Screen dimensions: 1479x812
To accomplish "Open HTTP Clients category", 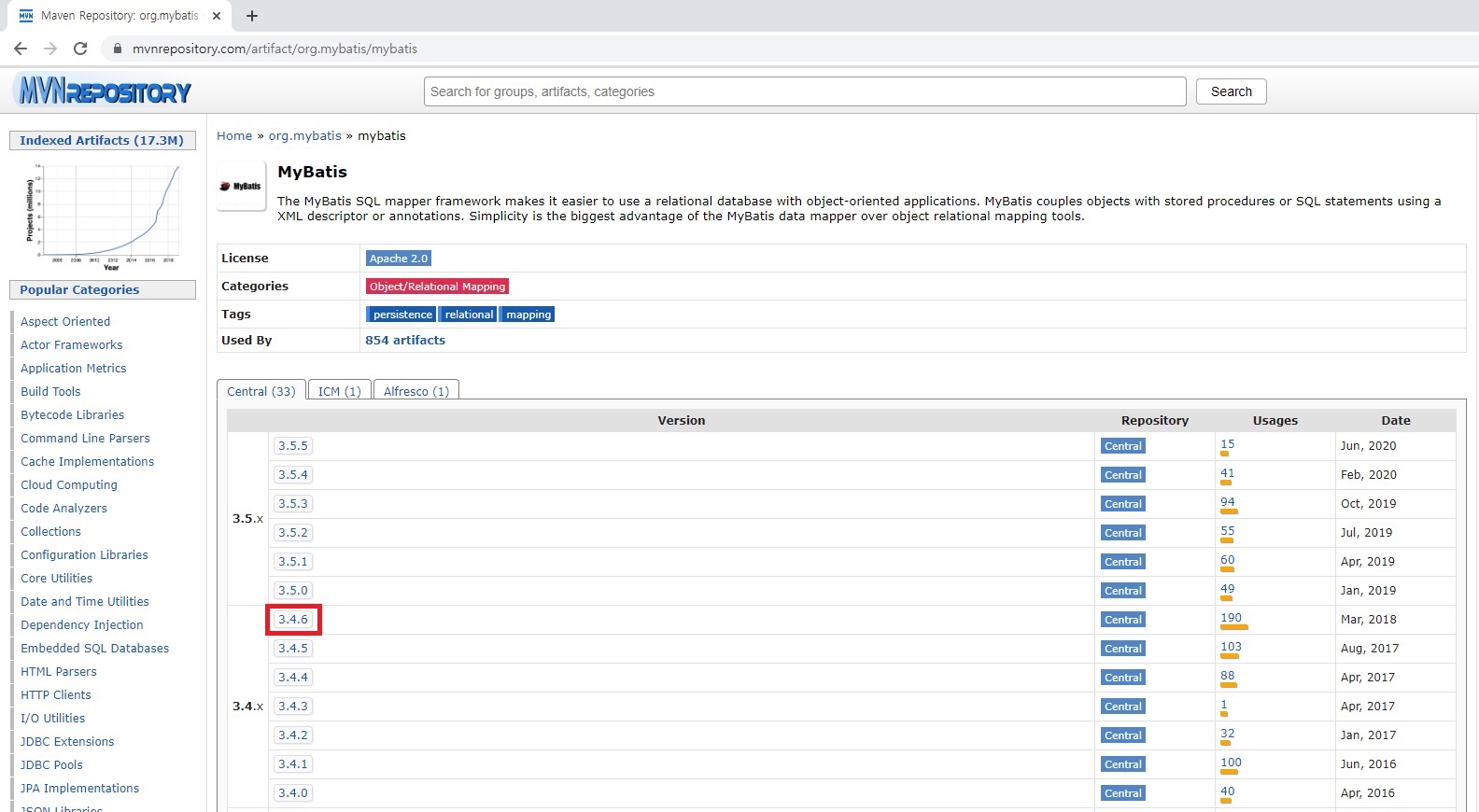I will (x=56, y=694).
